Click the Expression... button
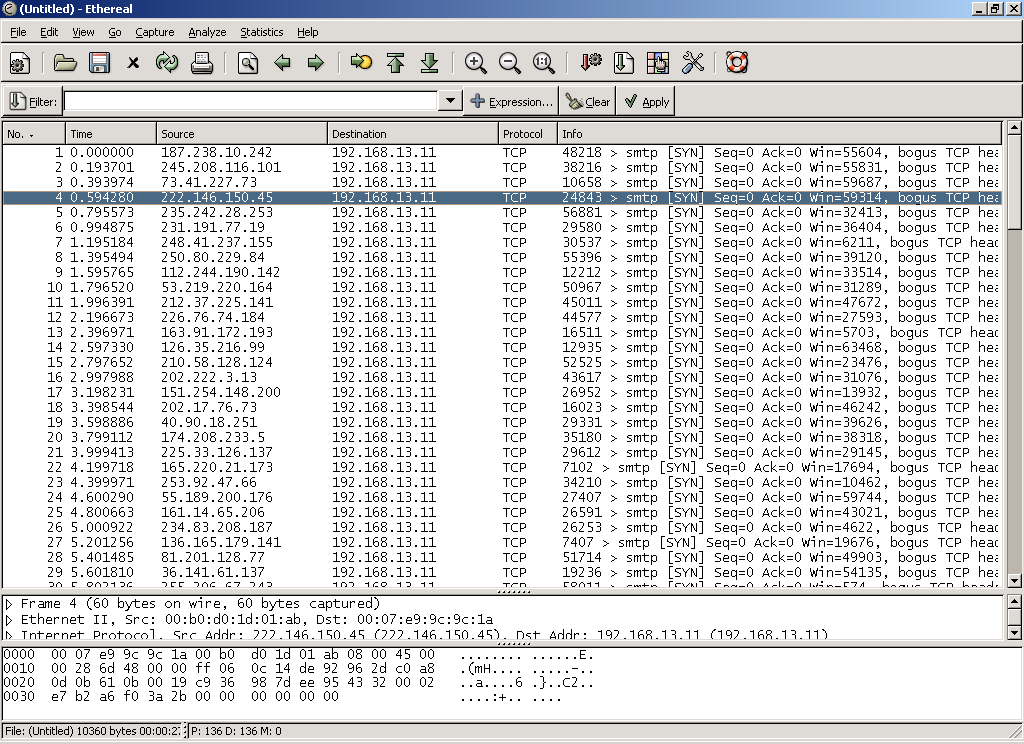Screen dimensions: 1024x744 511,101
